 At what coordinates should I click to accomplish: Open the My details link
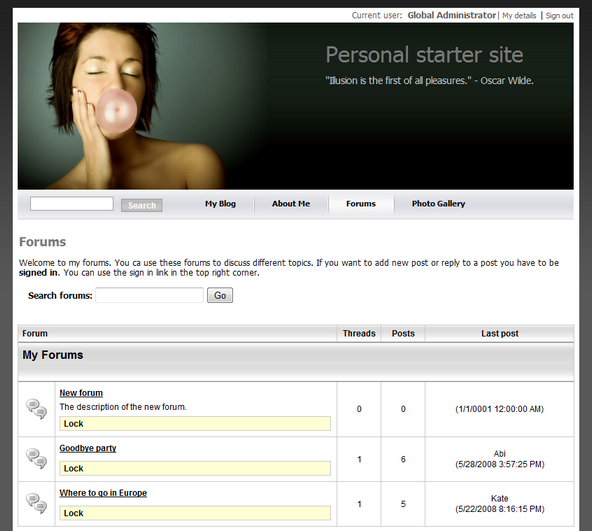pos(519,15)
